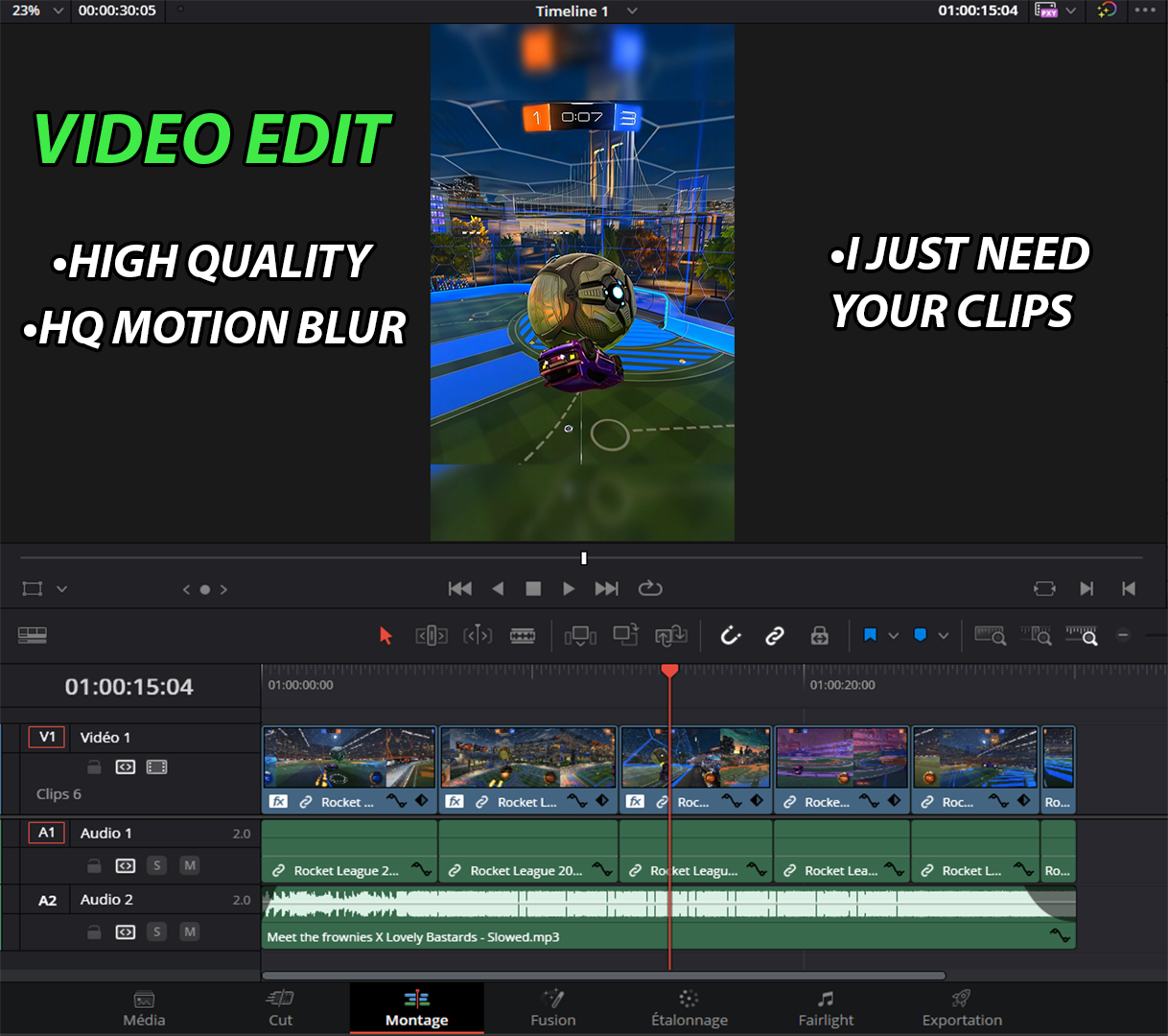Mute the Audio 1 track
Image resolution: width=1168 pixels, height=1036 pixels.
click(190, 865)
